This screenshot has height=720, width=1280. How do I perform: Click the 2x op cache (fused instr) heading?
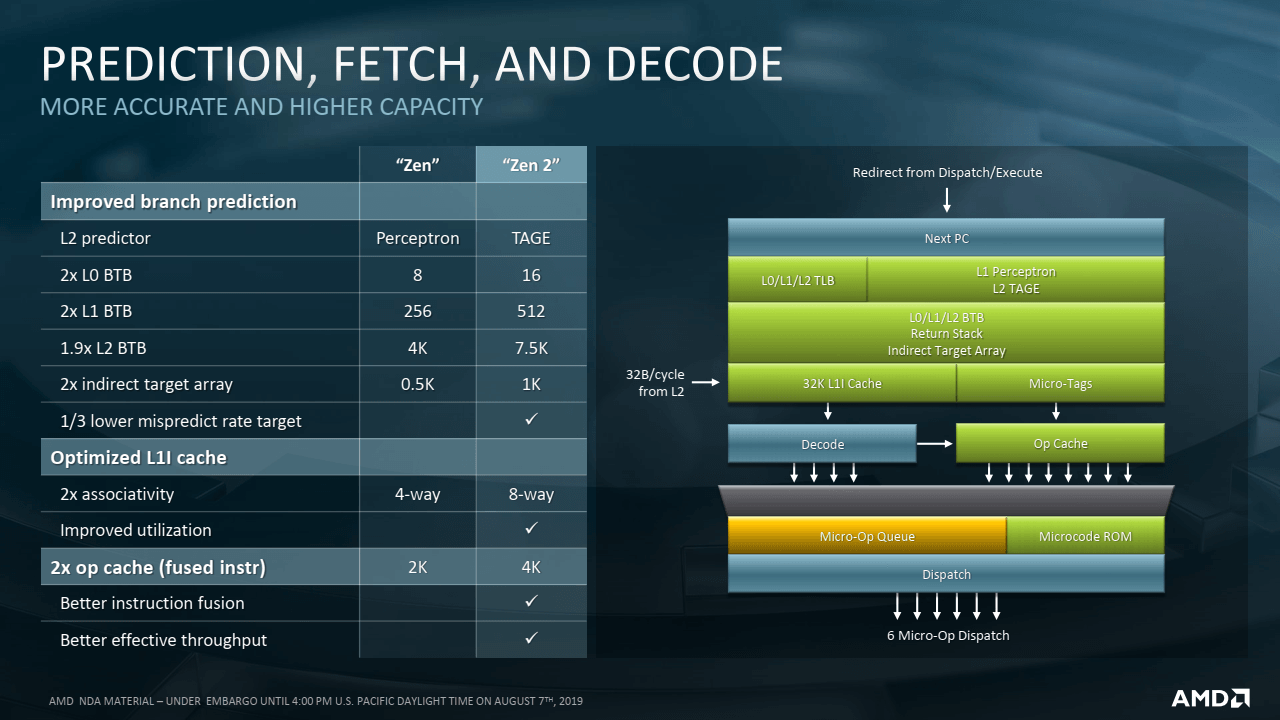click(x=158, y=567)
